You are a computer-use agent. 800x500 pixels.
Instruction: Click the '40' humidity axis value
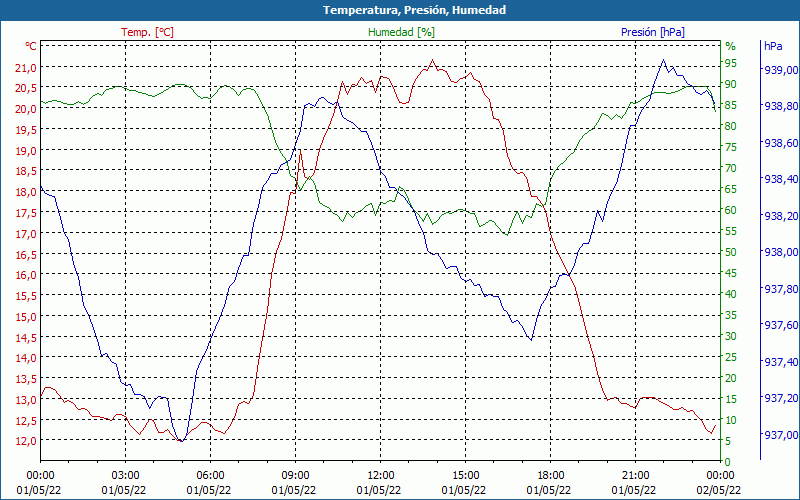731,294
